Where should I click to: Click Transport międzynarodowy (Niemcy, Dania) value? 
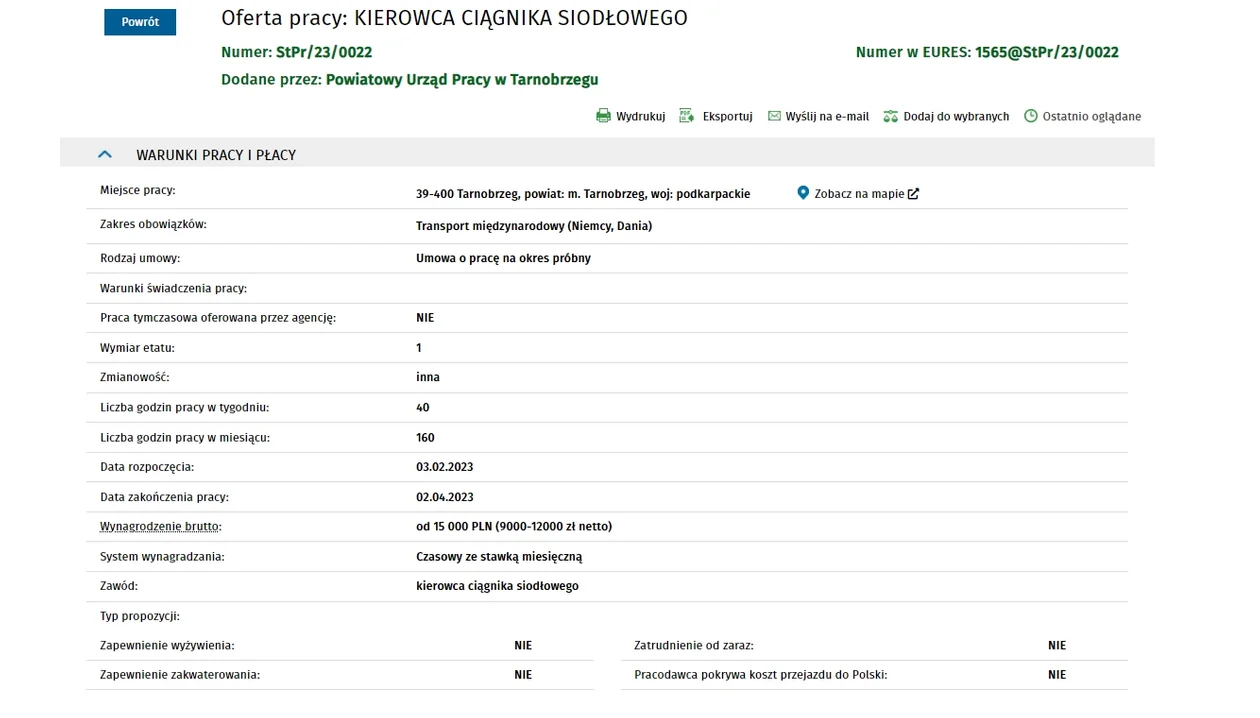(534, 226)
